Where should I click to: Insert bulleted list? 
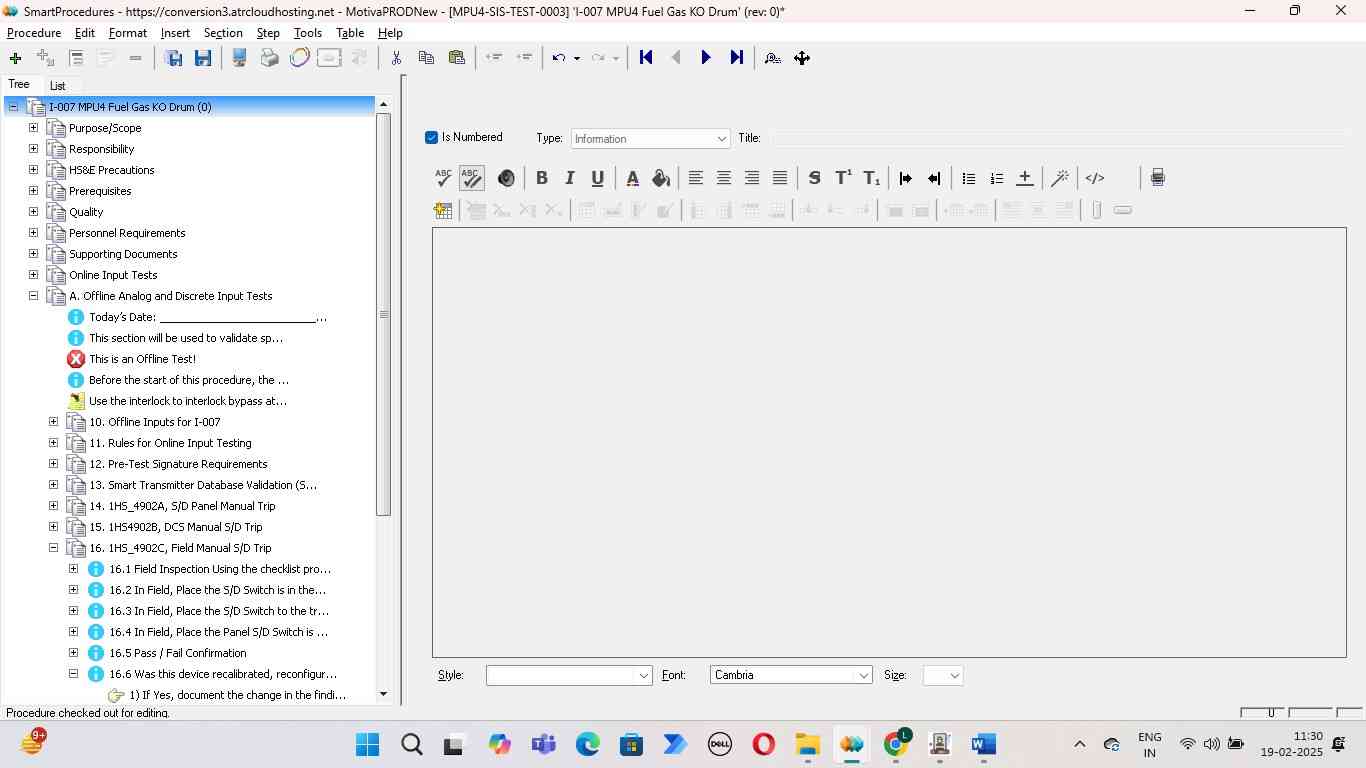click(x=968, y=178)
